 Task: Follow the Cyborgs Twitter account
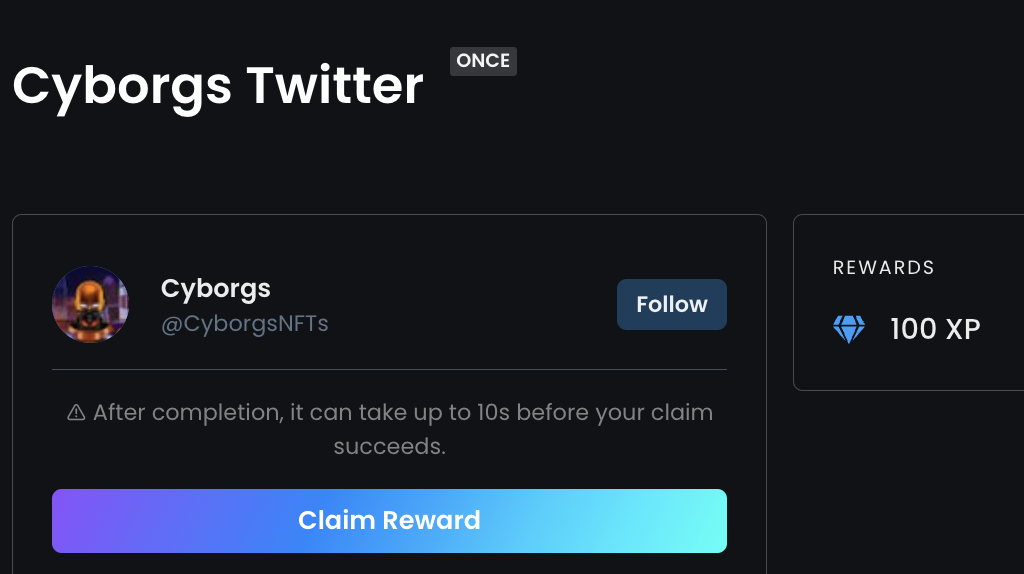coord(671,304)
